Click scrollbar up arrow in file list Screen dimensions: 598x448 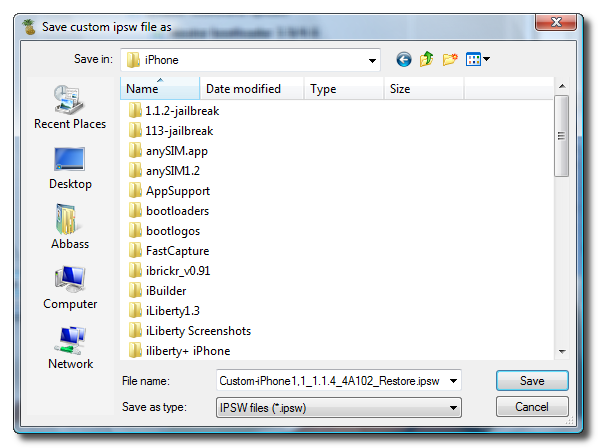coord(562,86)
